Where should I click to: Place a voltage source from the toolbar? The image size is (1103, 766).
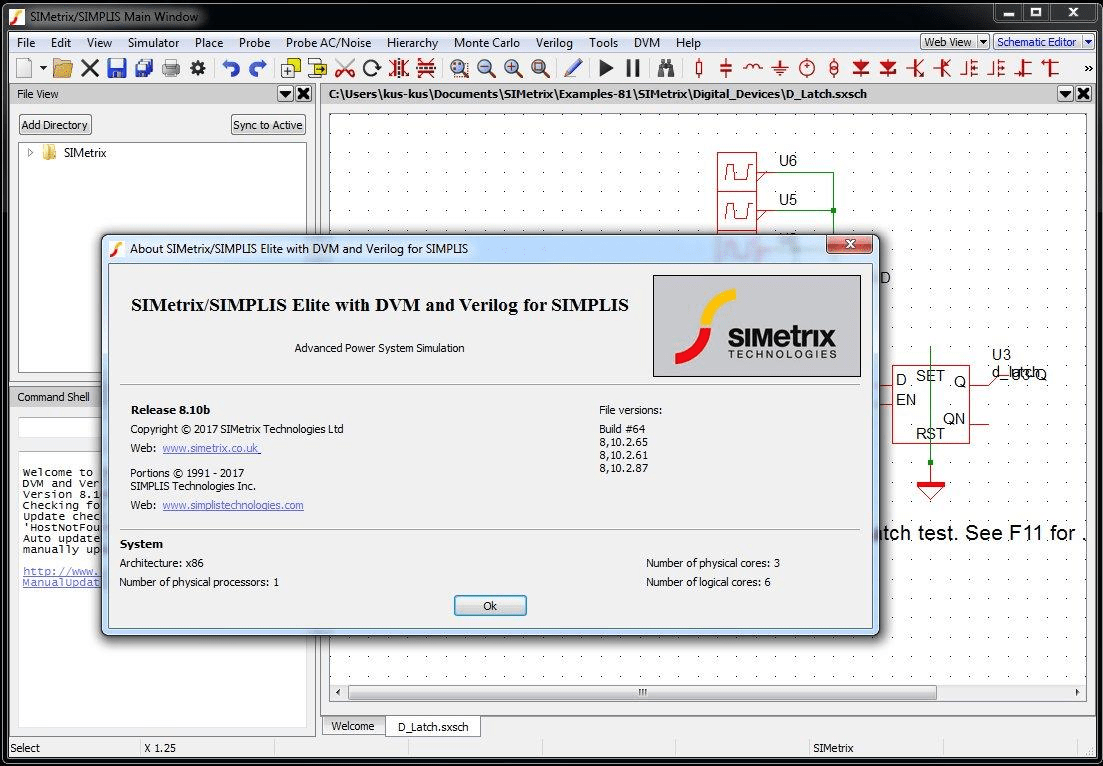tap(807, 68)
